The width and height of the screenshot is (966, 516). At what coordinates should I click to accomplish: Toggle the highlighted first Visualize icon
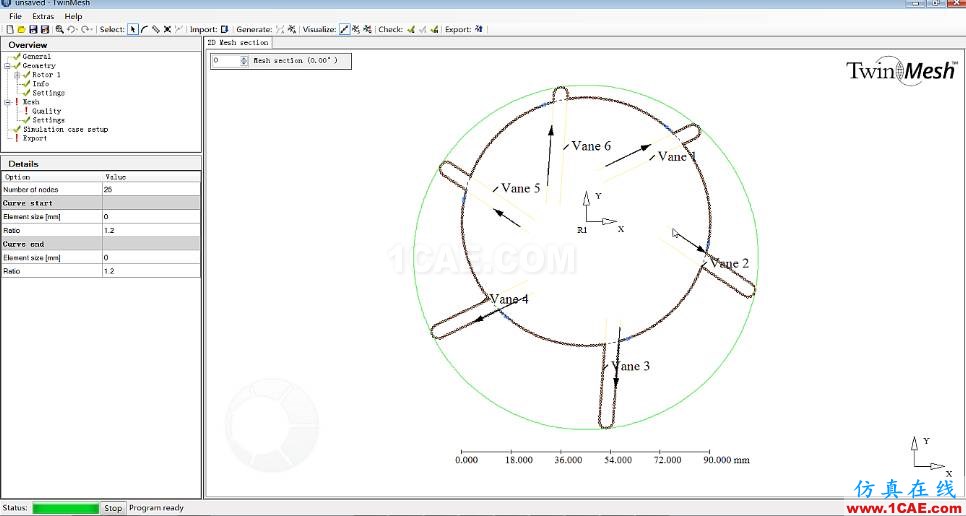coord(344,29)
